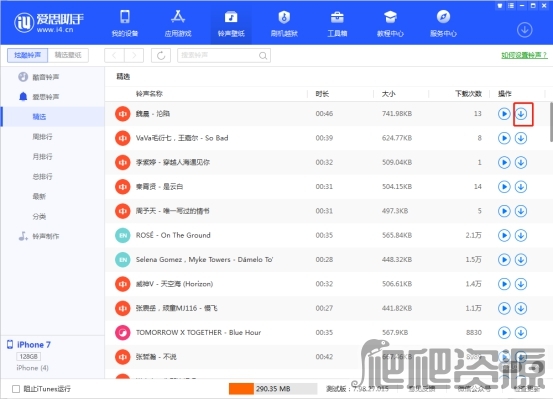
Task: Play the 497.3KB ringtone
Action: [x=504, y=211]
